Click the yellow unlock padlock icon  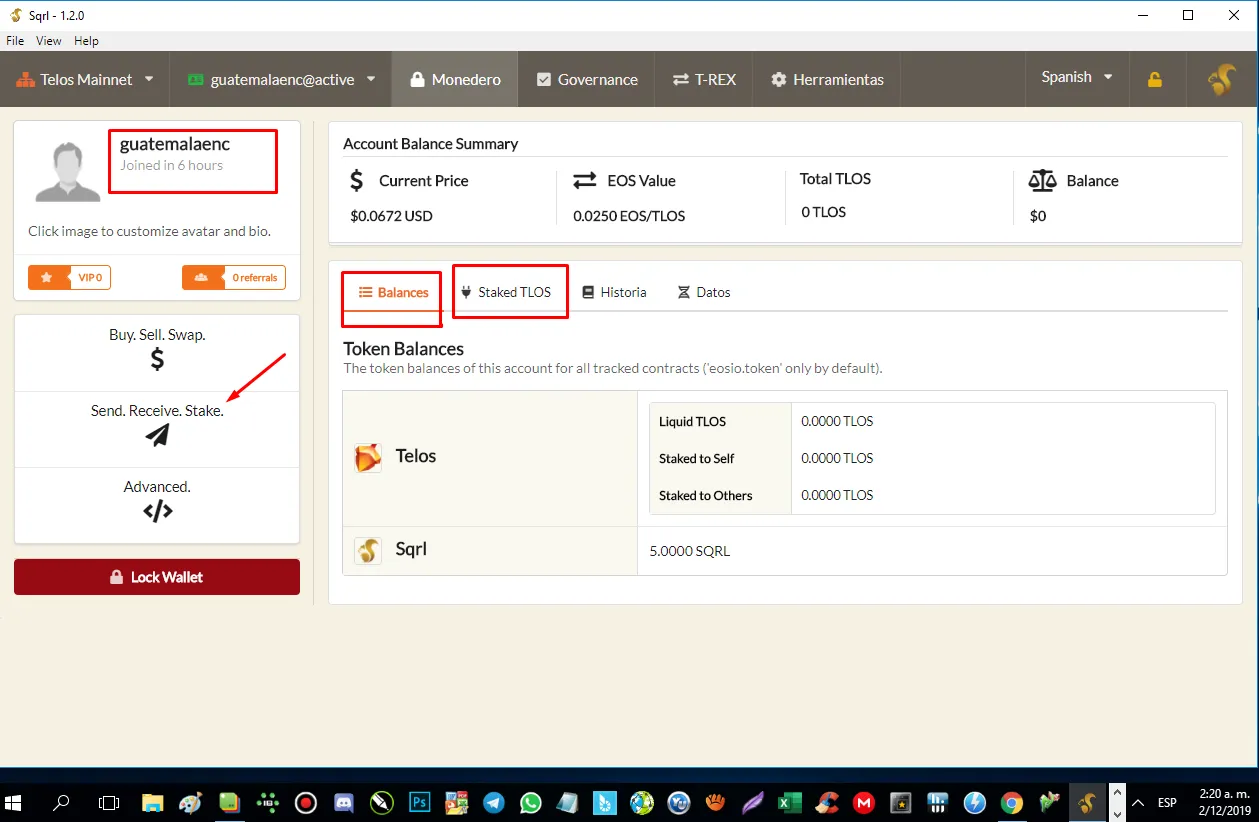pyautogui.click(x=1155, y=80)
